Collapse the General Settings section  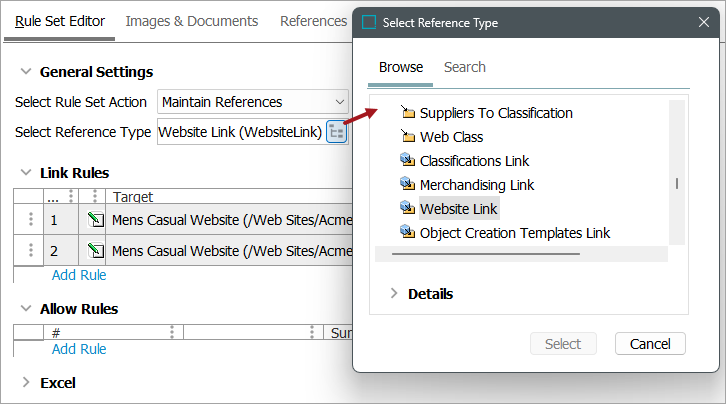(x=24, y=72)
